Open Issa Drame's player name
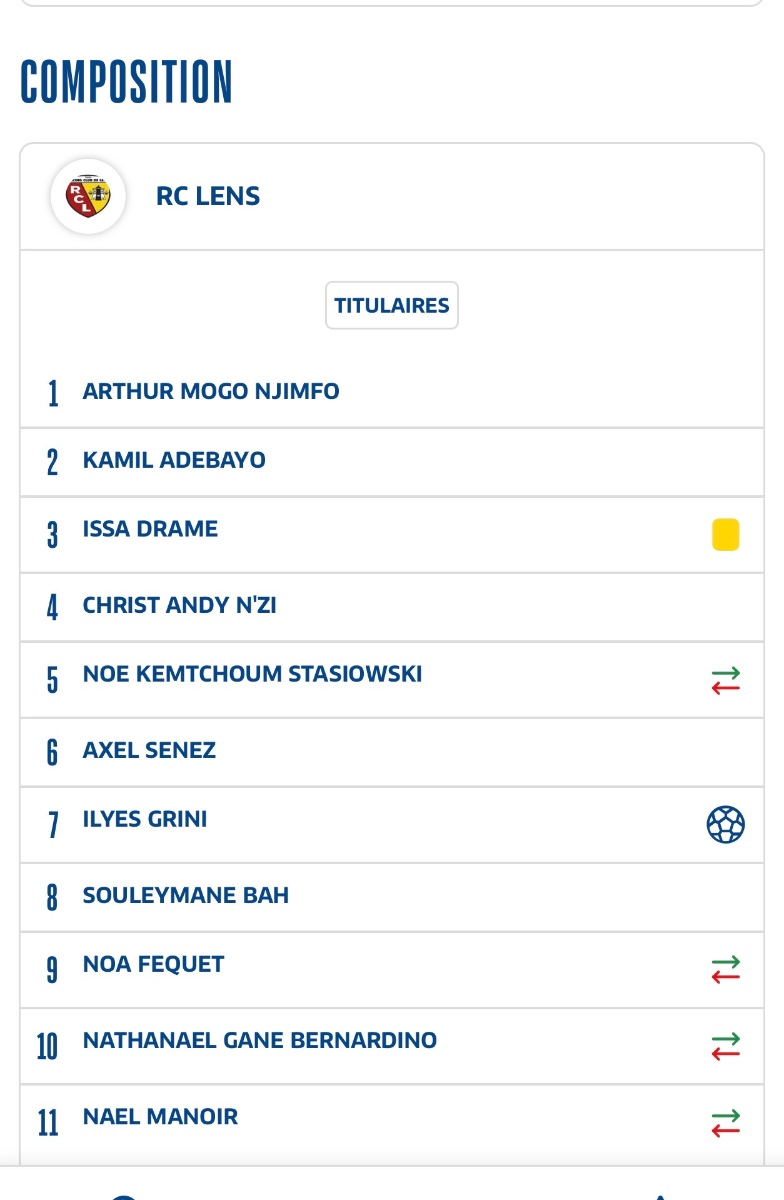The image size is (784, 1200). pyautogui.click(x=150, y=529)
